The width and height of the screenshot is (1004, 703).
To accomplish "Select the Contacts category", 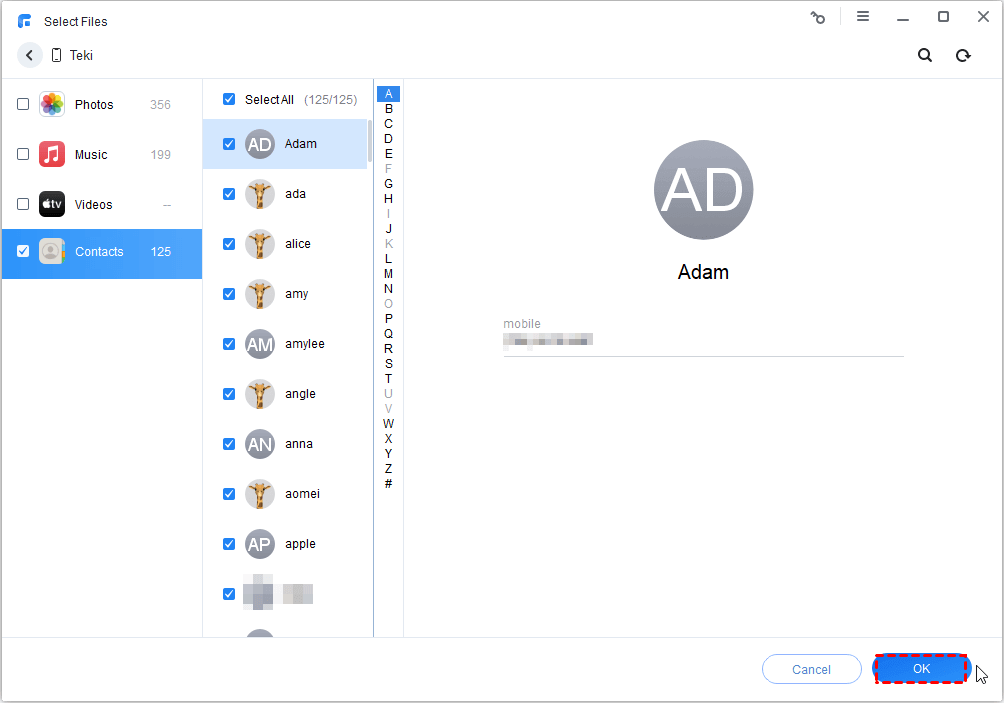I will point(100,252).
